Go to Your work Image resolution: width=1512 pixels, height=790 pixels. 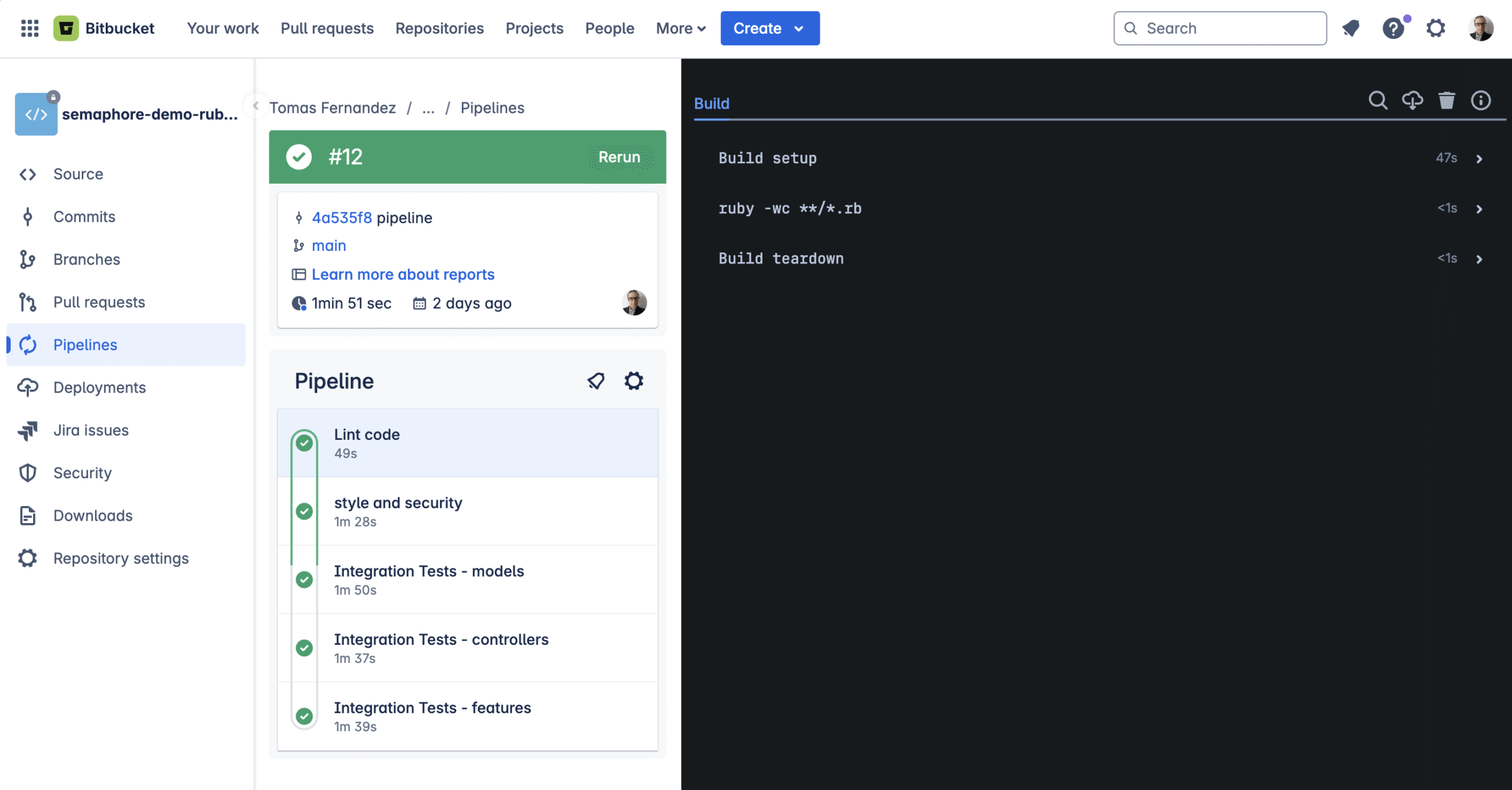pyautogui.click(x=223, y=28)
